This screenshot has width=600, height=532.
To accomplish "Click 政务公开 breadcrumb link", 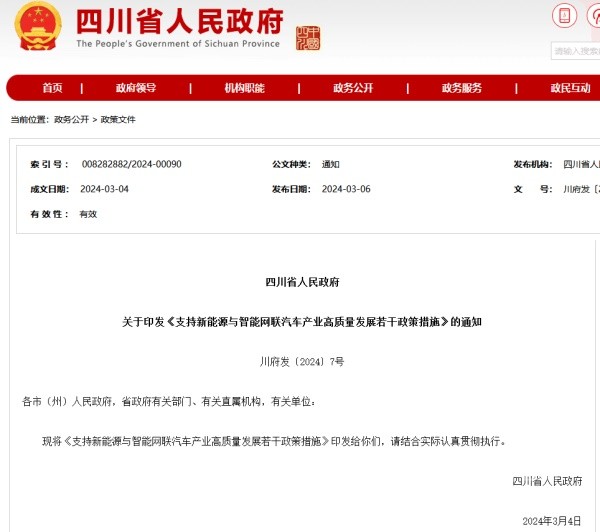I will (x=72, y=119).
